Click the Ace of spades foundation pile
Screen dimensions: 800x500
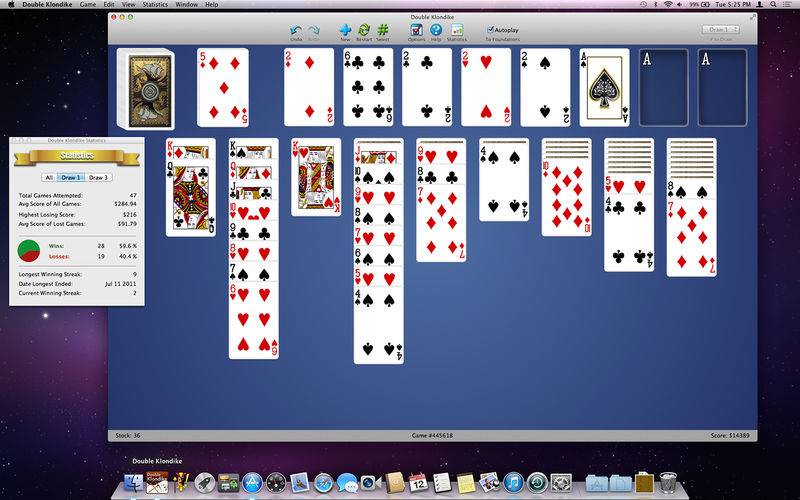tap(605, 87)
